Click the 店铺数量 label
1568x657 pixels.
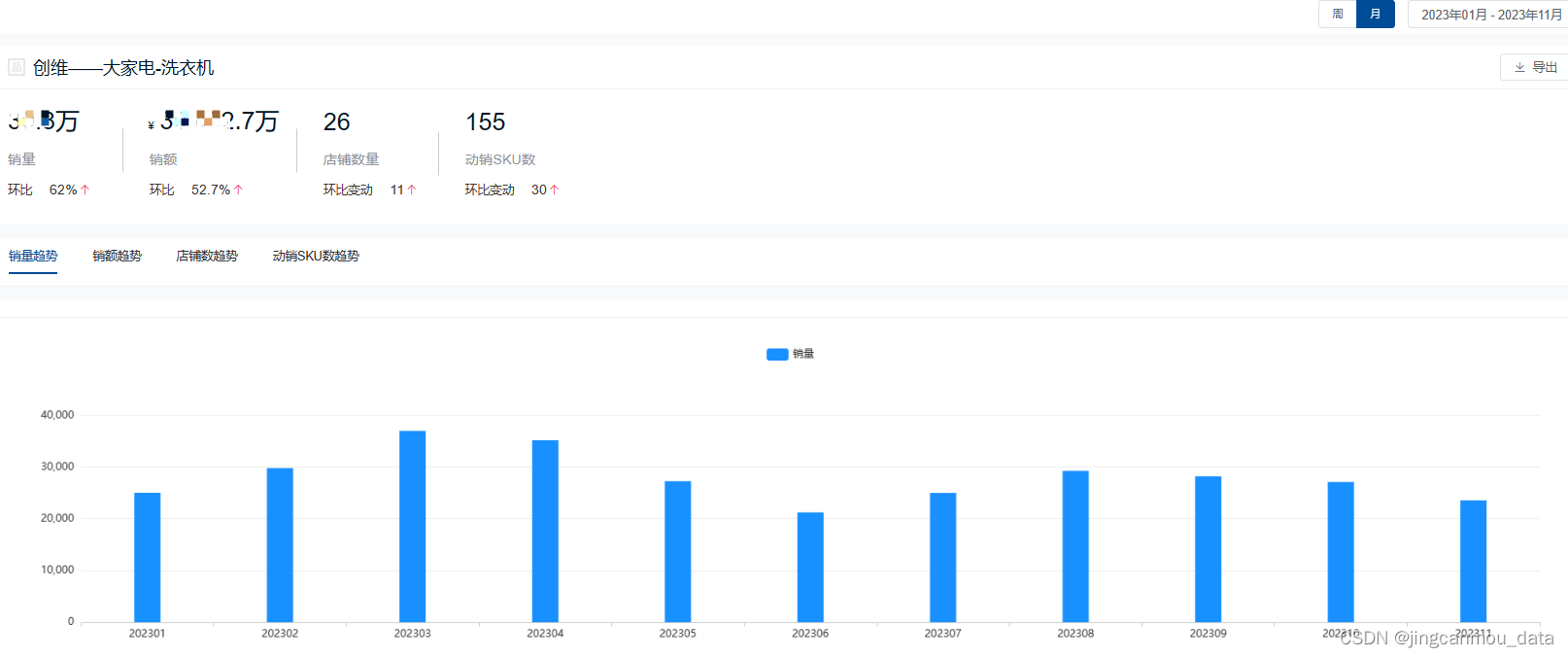(352, 159)
